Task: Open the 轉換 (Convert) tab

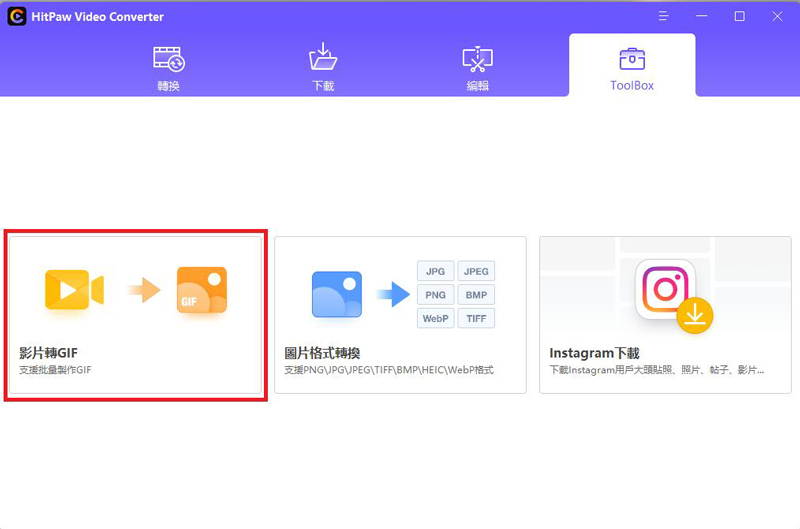Action: tap(168, 69)
